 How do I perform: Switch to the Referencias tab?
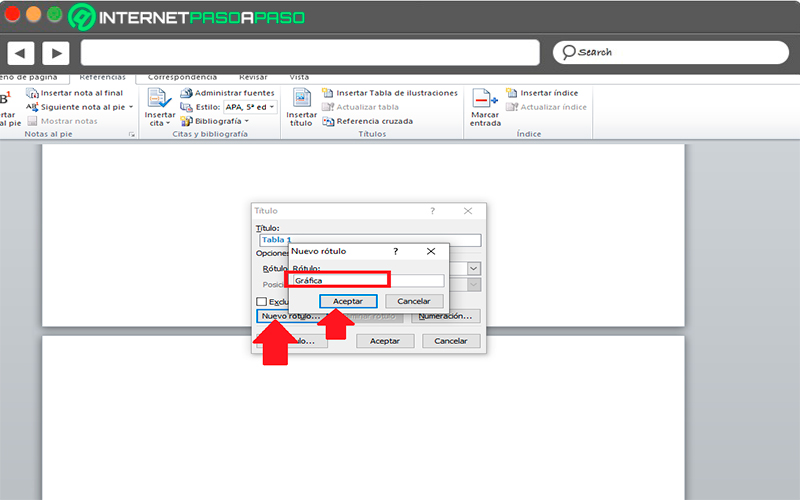(102, 78)
